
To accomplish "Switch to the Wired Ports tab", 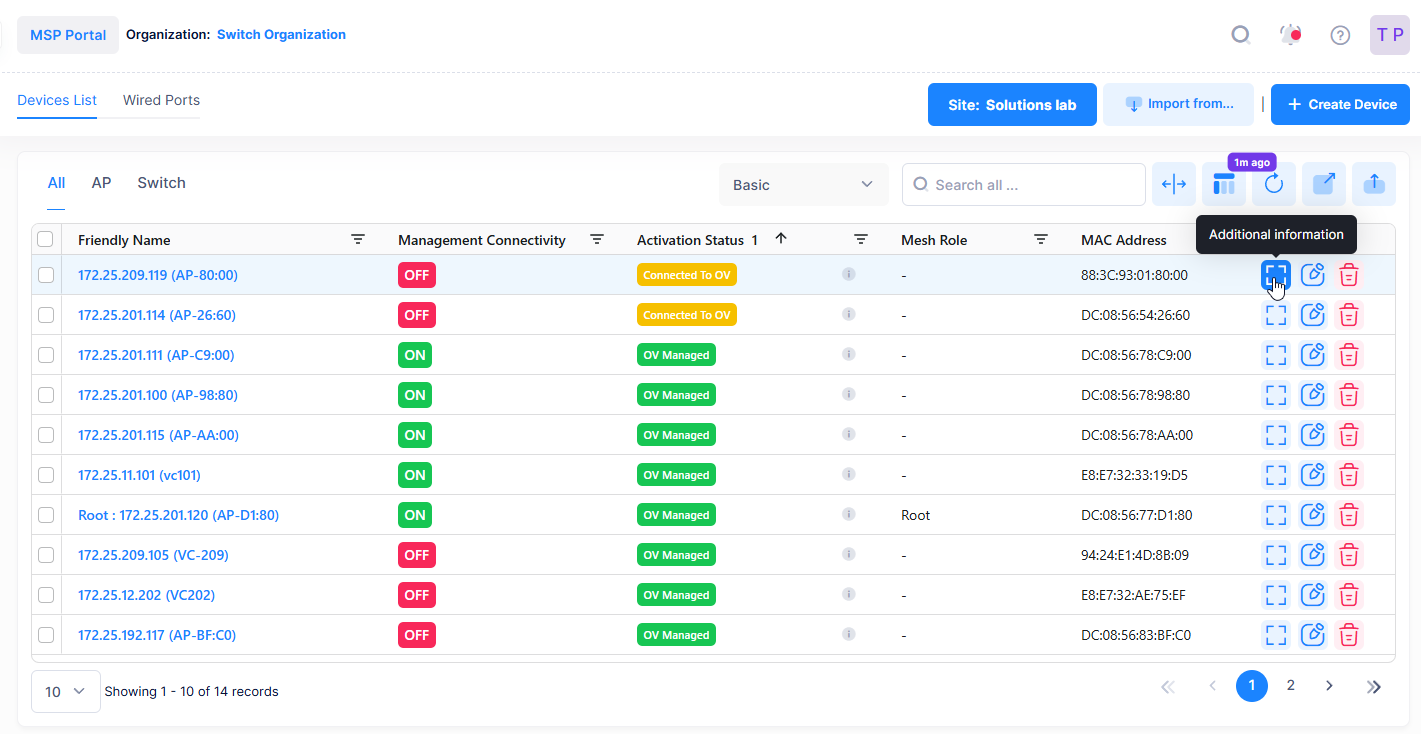I will 161,100.
